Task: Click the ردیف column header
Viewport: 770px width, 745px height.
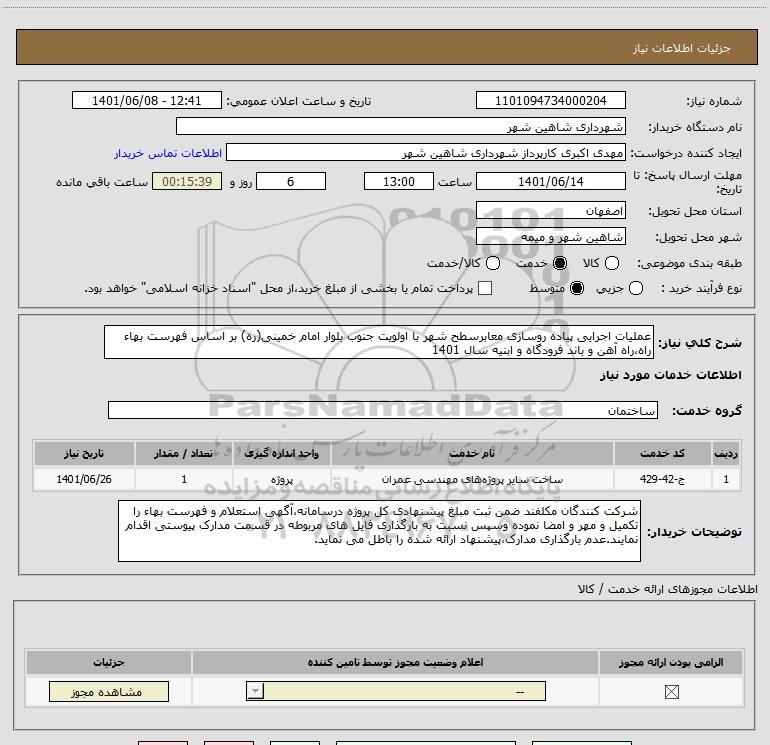Action: click(726, 453)
